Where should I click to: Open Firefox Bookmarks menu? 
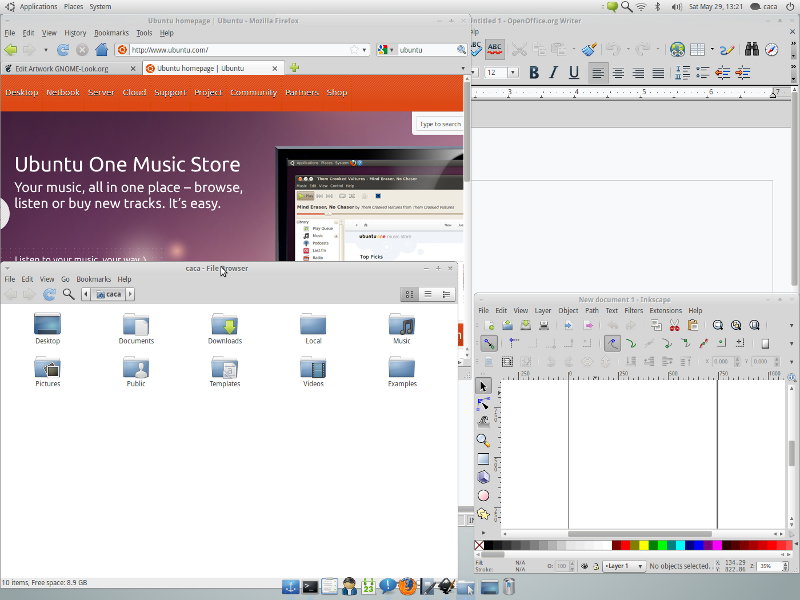coord(111,33)
